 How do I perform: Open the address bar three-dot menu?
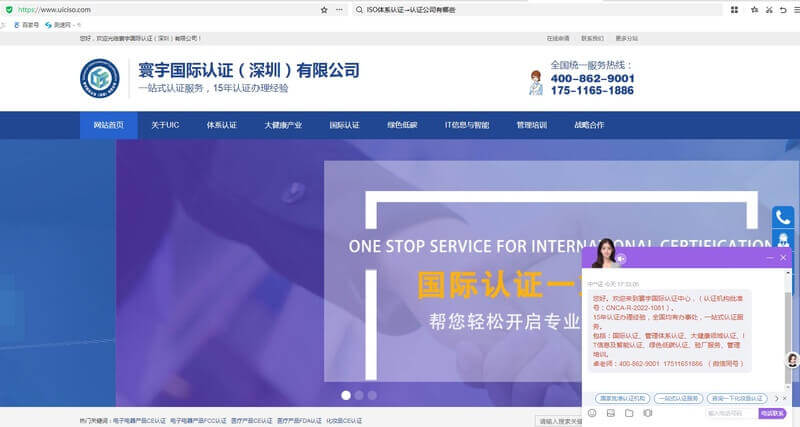(x=339, y=10)
